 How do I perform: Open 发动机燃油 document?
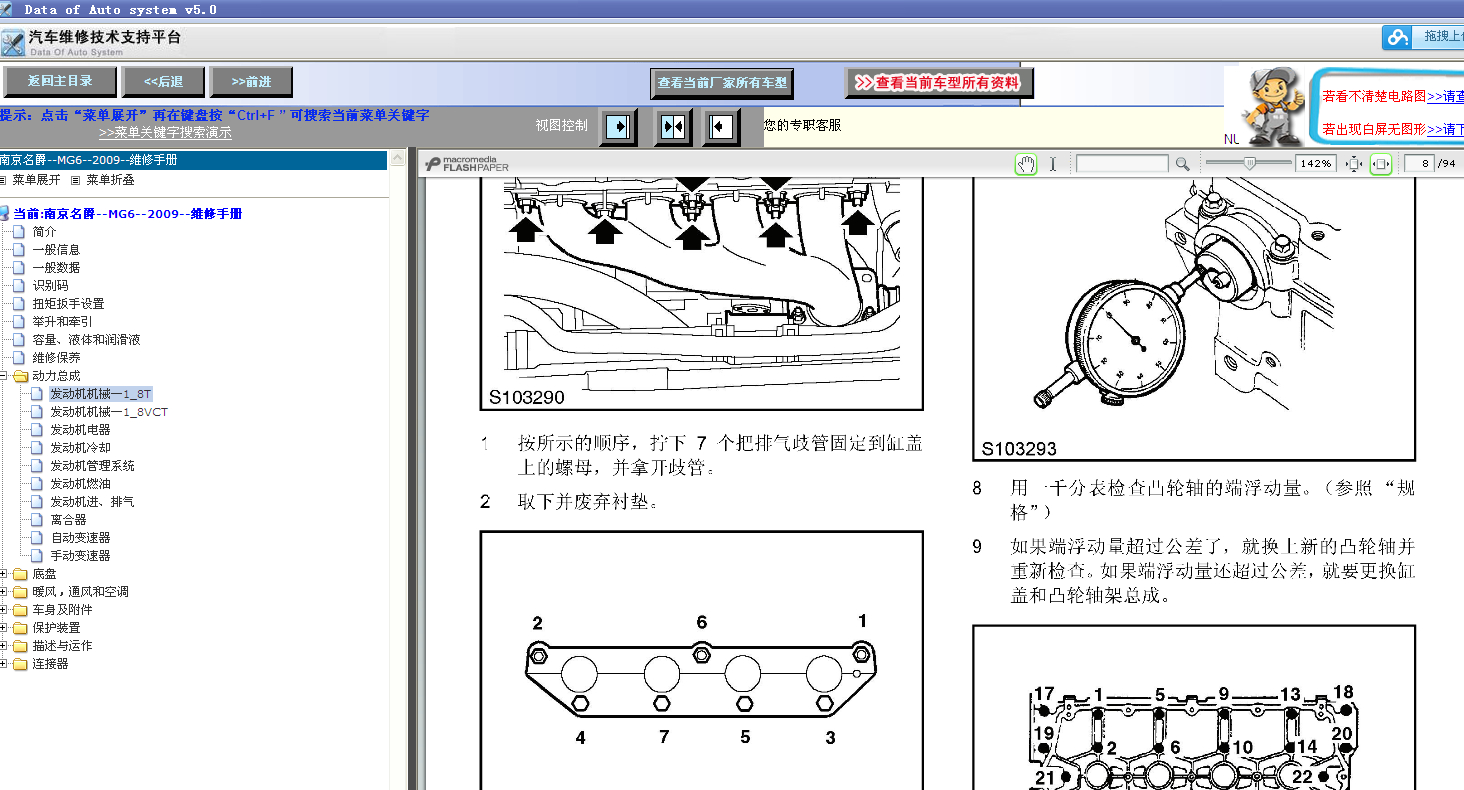pos(80,484)
